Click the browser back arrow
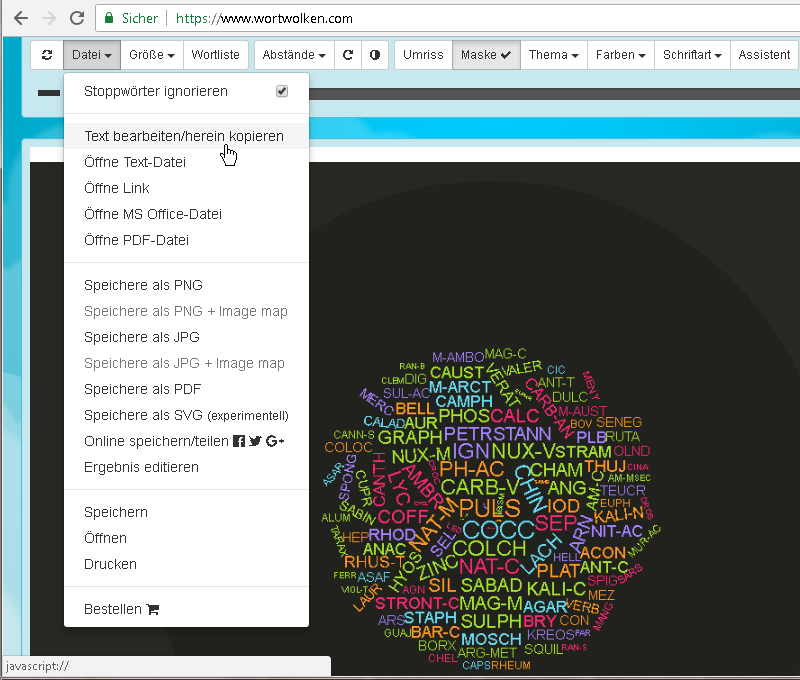Image resolution: width=800 pixels, height=680 pixels. (21, 18)
